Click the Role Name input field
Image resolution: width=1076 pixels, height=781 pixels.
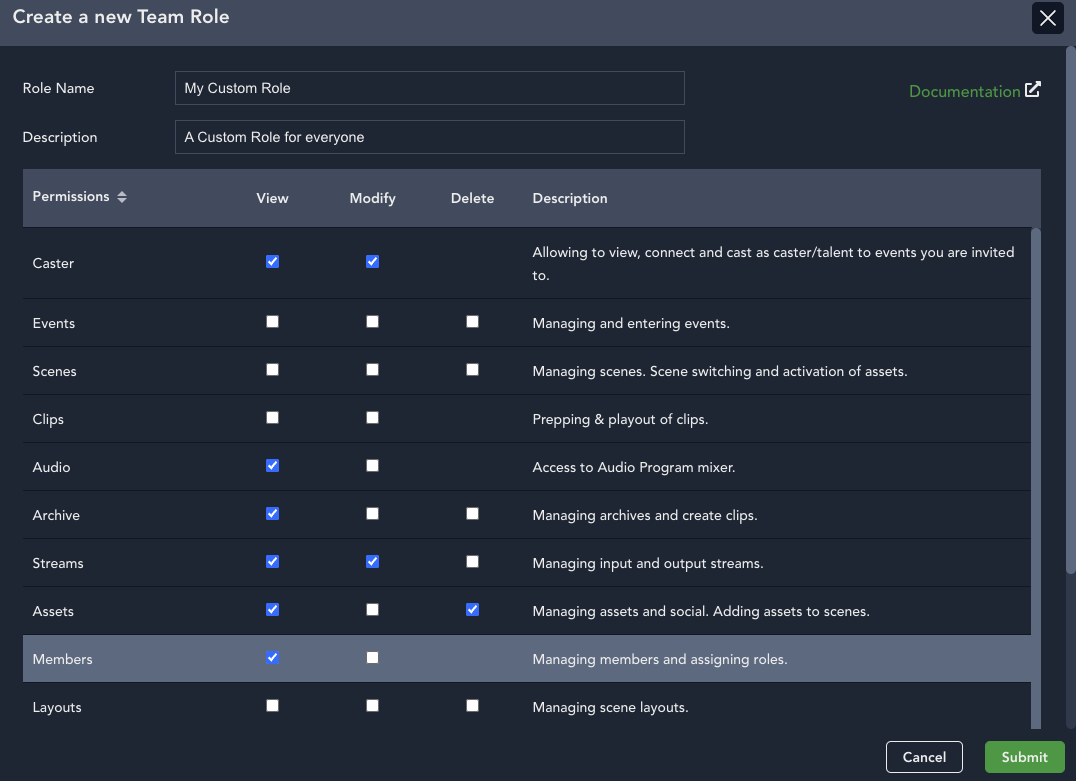(x=429, y=88)
